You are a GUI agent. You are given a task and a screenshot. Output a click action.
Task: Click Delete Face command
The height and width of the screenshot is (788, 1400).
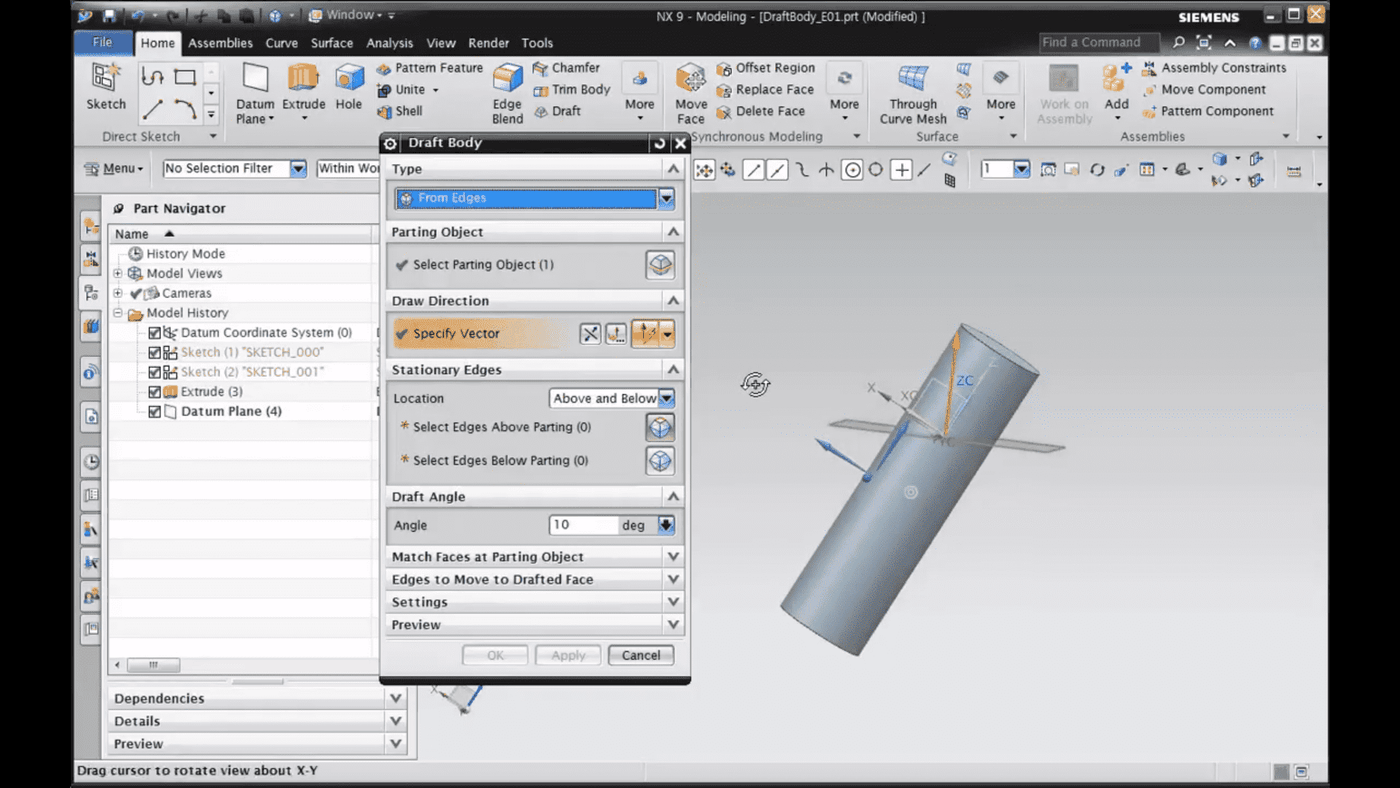pyautogui.click(x=761, y=111)
